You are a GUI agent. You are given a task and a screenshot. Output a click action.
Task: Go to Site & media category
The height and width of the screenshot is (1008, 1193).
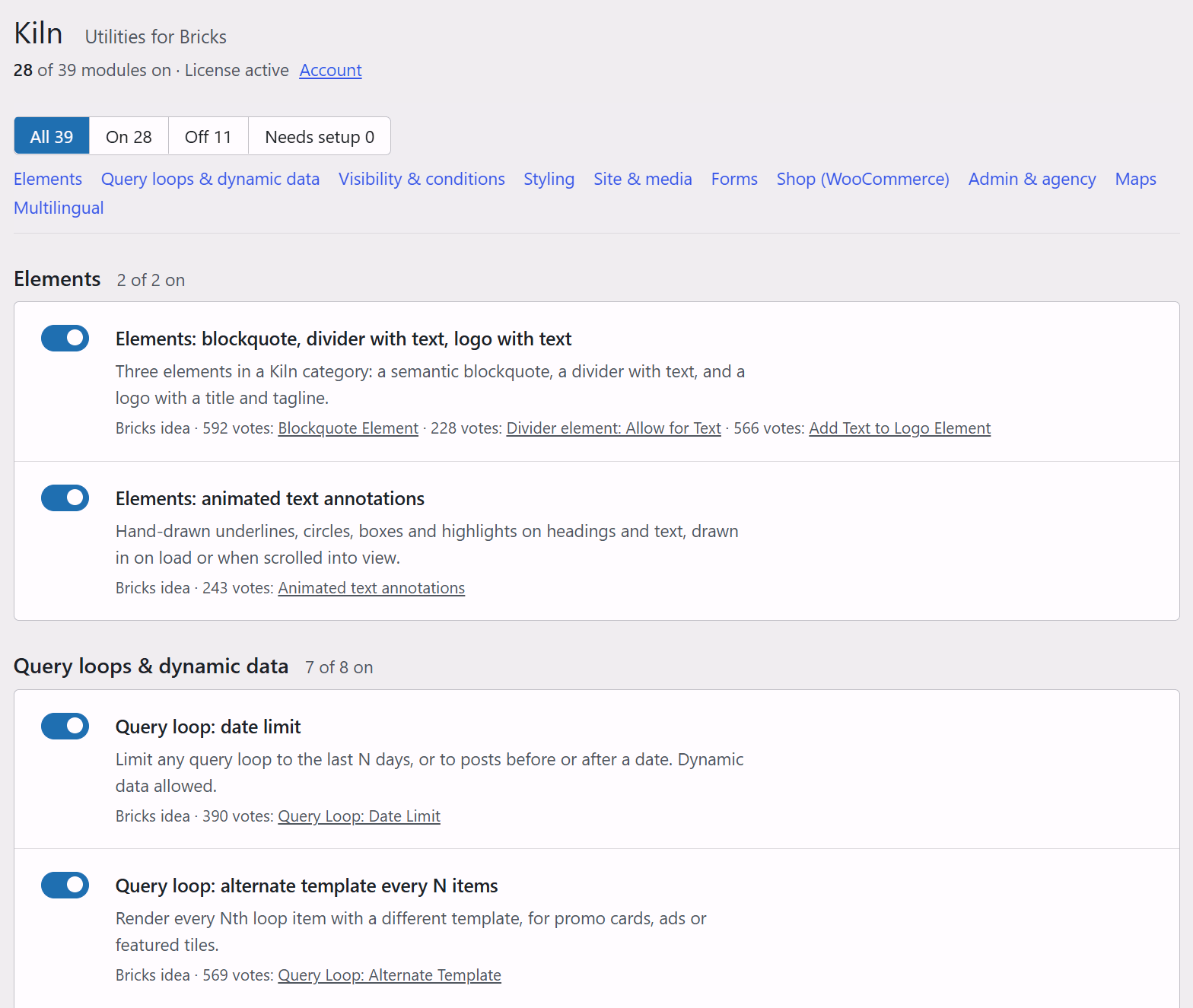tap(643, 179)
